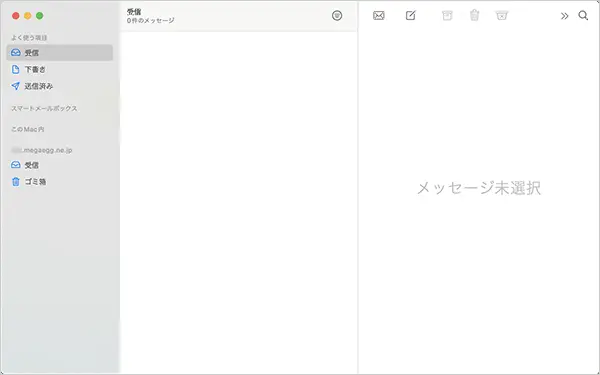Expand the toolbar overflow chevrons

(x=564, y=16)
